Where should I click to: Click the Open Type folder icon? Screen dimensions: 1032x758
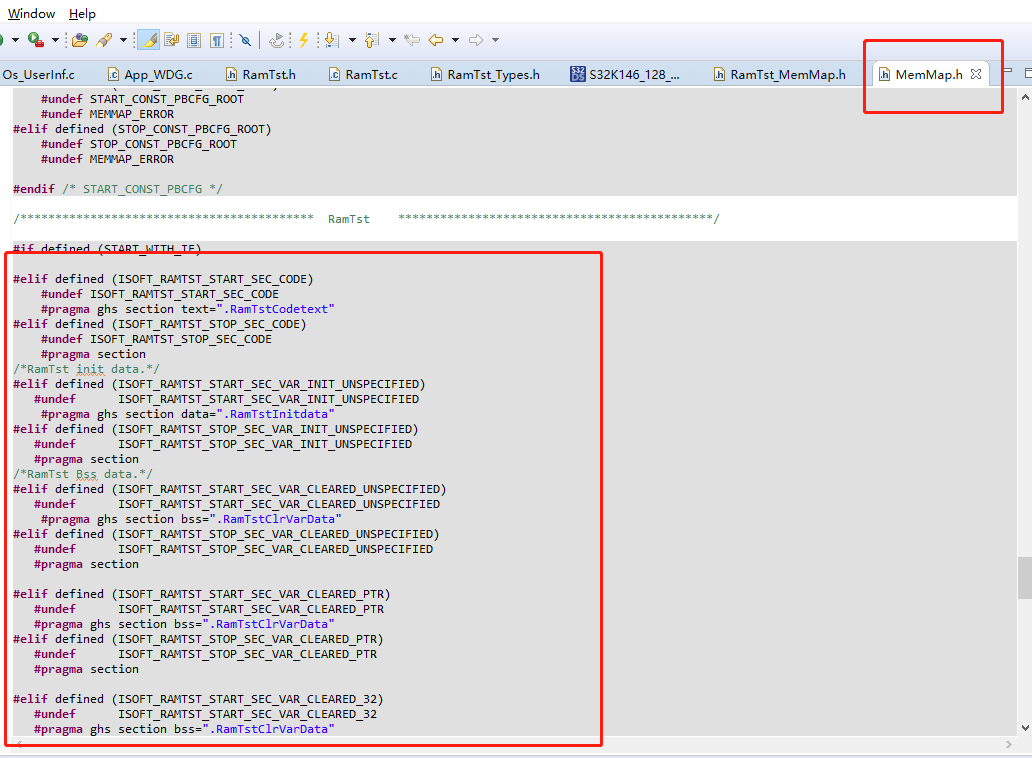click(80, 40)
